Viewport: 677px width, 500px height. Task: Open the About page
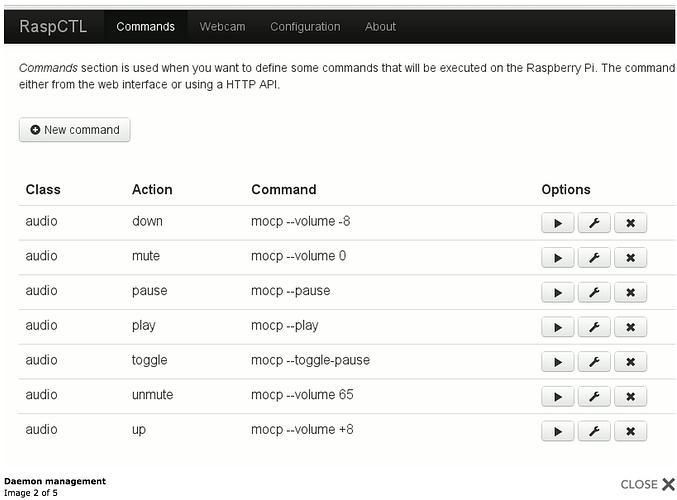[380, 27]
